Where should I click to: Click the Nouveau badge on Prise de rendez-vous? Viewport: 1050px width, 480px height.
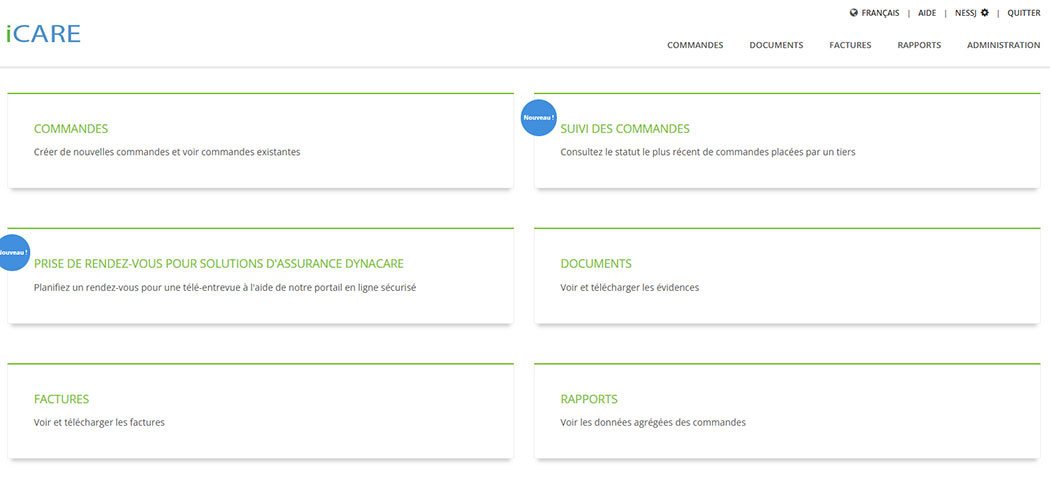click(13, 253)
